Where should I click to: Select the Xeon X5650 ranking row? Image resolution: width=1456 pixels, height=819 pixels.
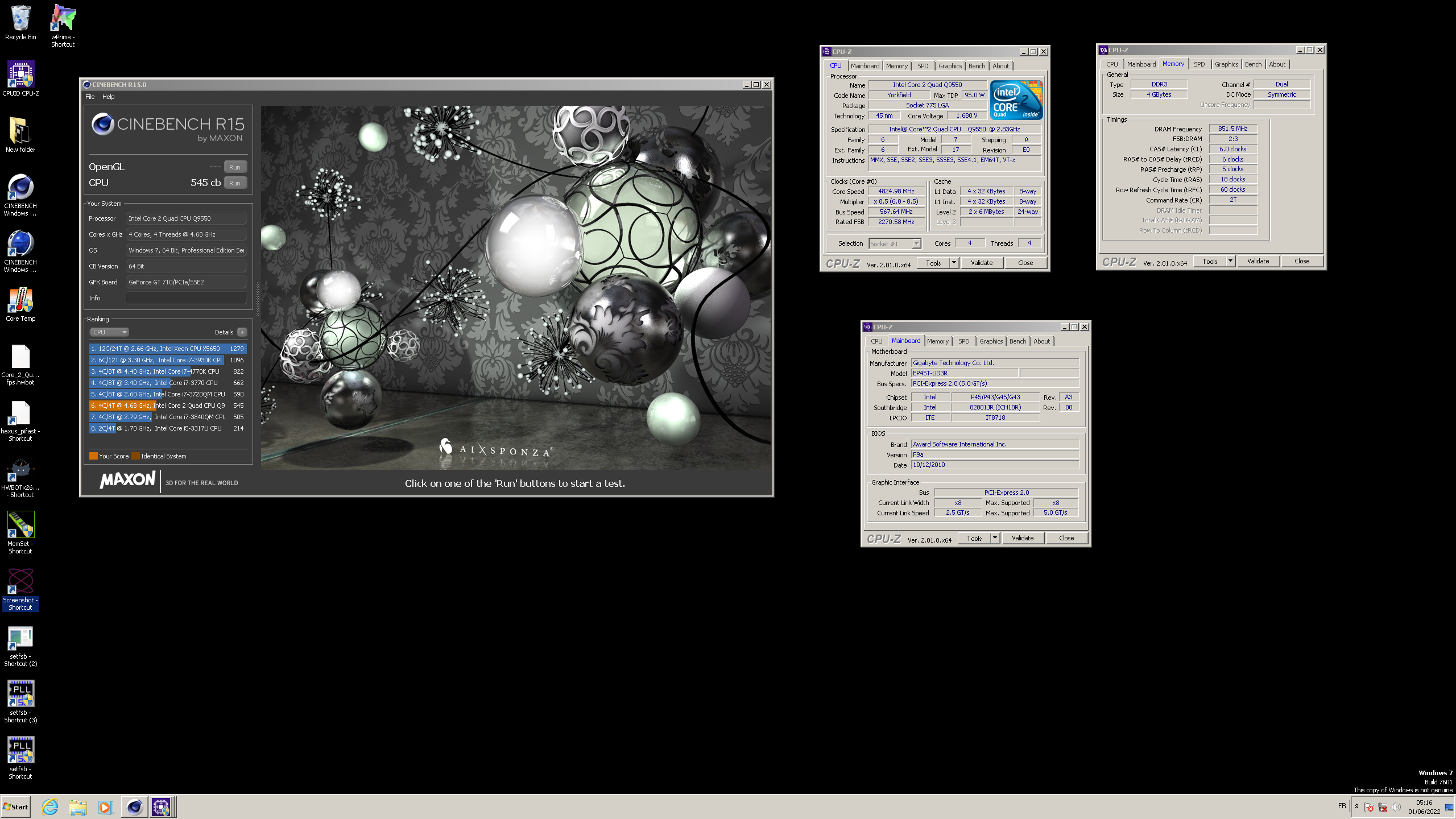coord(167,349)
